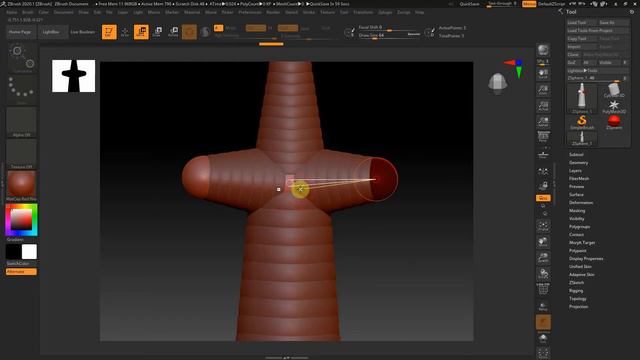Click the Zoom canvas icon
This screenshot has width=640, height=360.
tap(543, 90)
